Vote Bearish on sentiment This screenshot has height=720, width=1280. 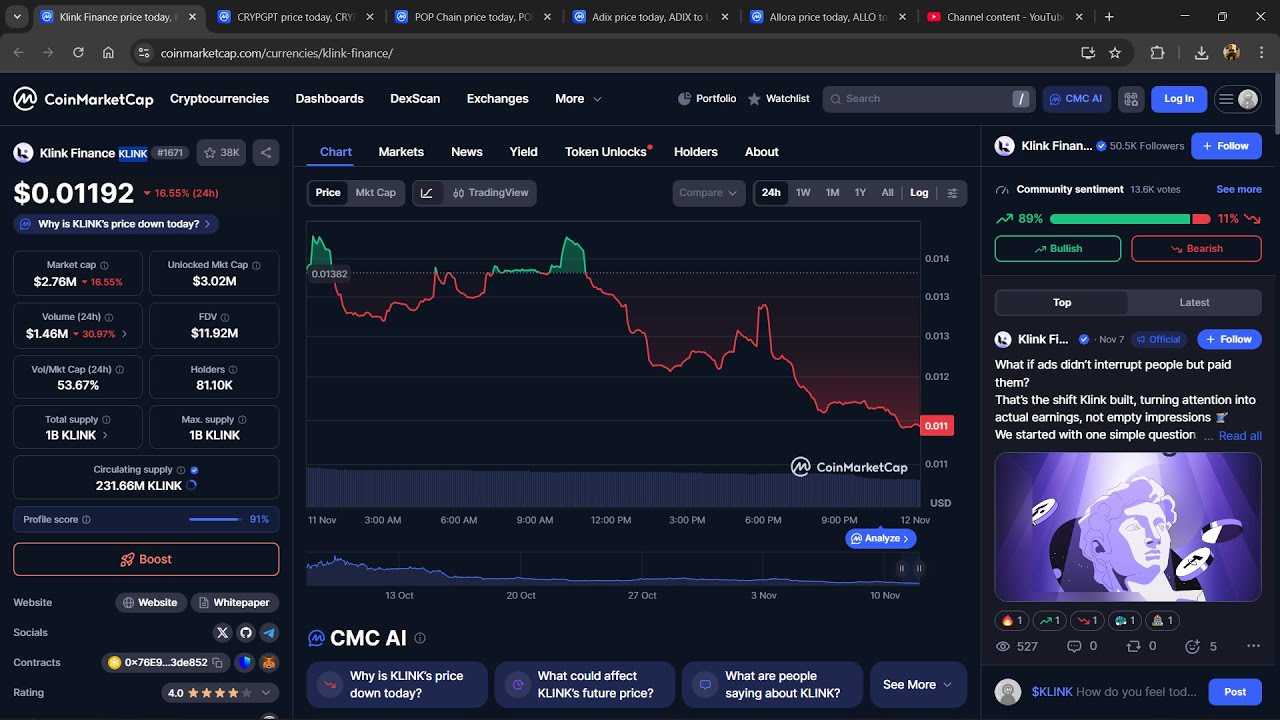pos(1196,248)
